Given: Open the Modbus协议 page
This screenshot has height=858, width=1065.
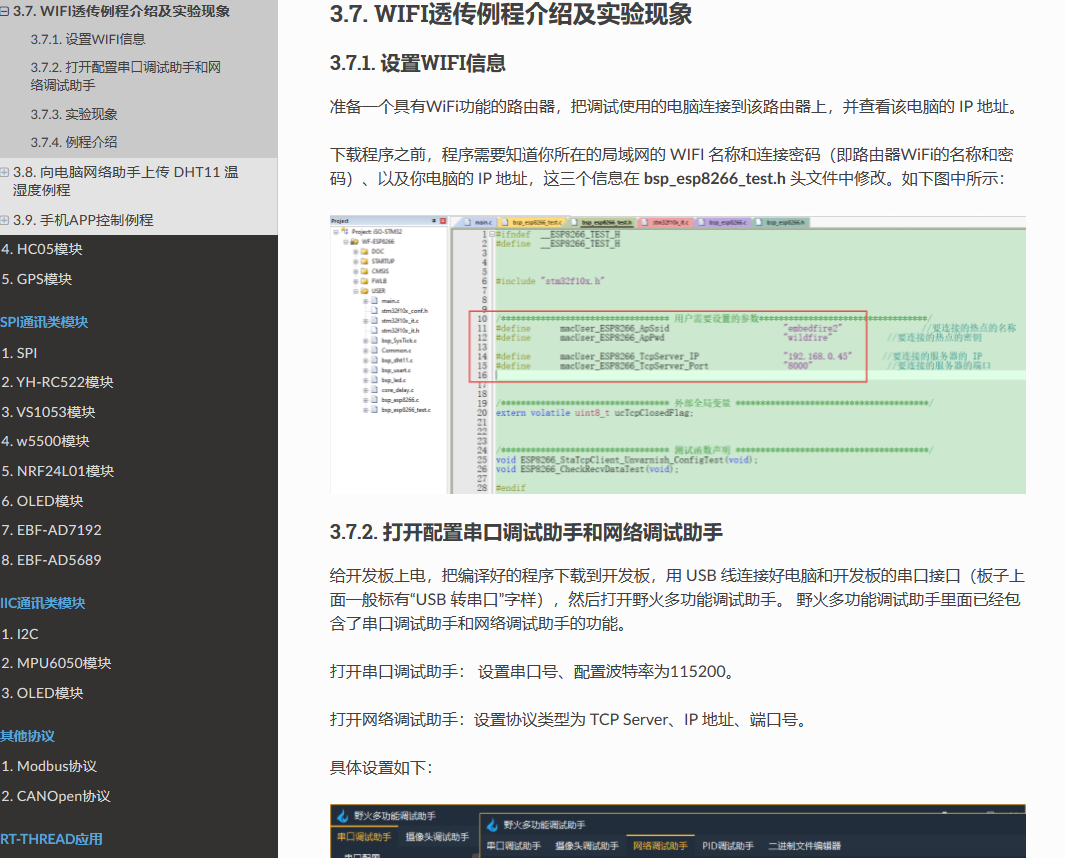Looking at the screenshot, I should (49, 766).
